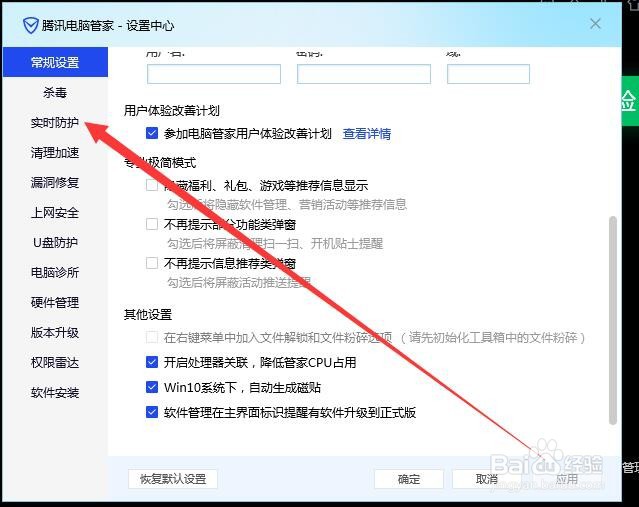Click the 勾选后将隐藏软件管理、营销活动等推荐信息 hint
Viewport: 639px width, 507px height.
(287, 205)
